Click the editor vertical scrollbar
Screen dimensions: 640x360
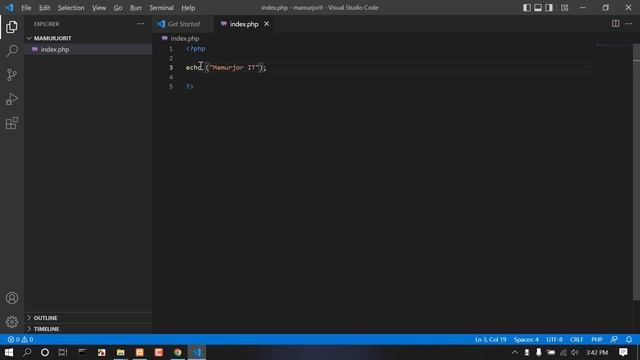pos(637,171)
